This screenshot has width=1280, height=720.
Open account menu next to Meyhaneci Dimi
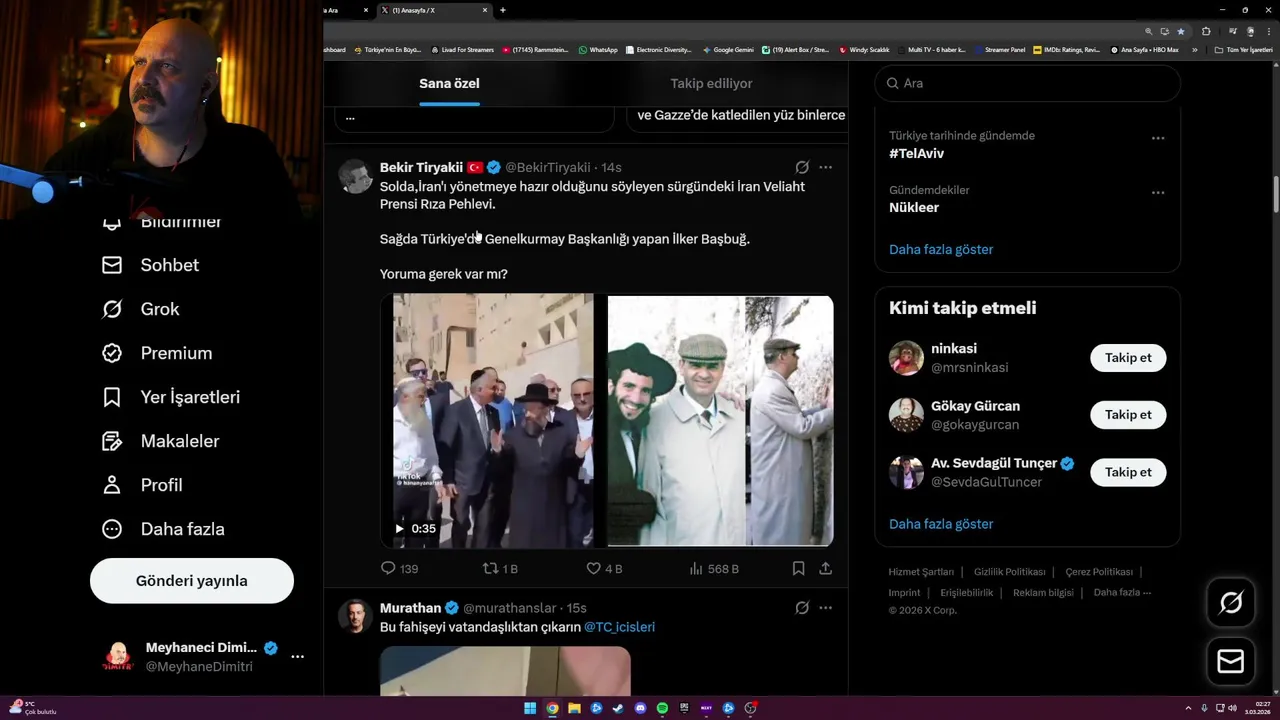(x=297, y=657)
